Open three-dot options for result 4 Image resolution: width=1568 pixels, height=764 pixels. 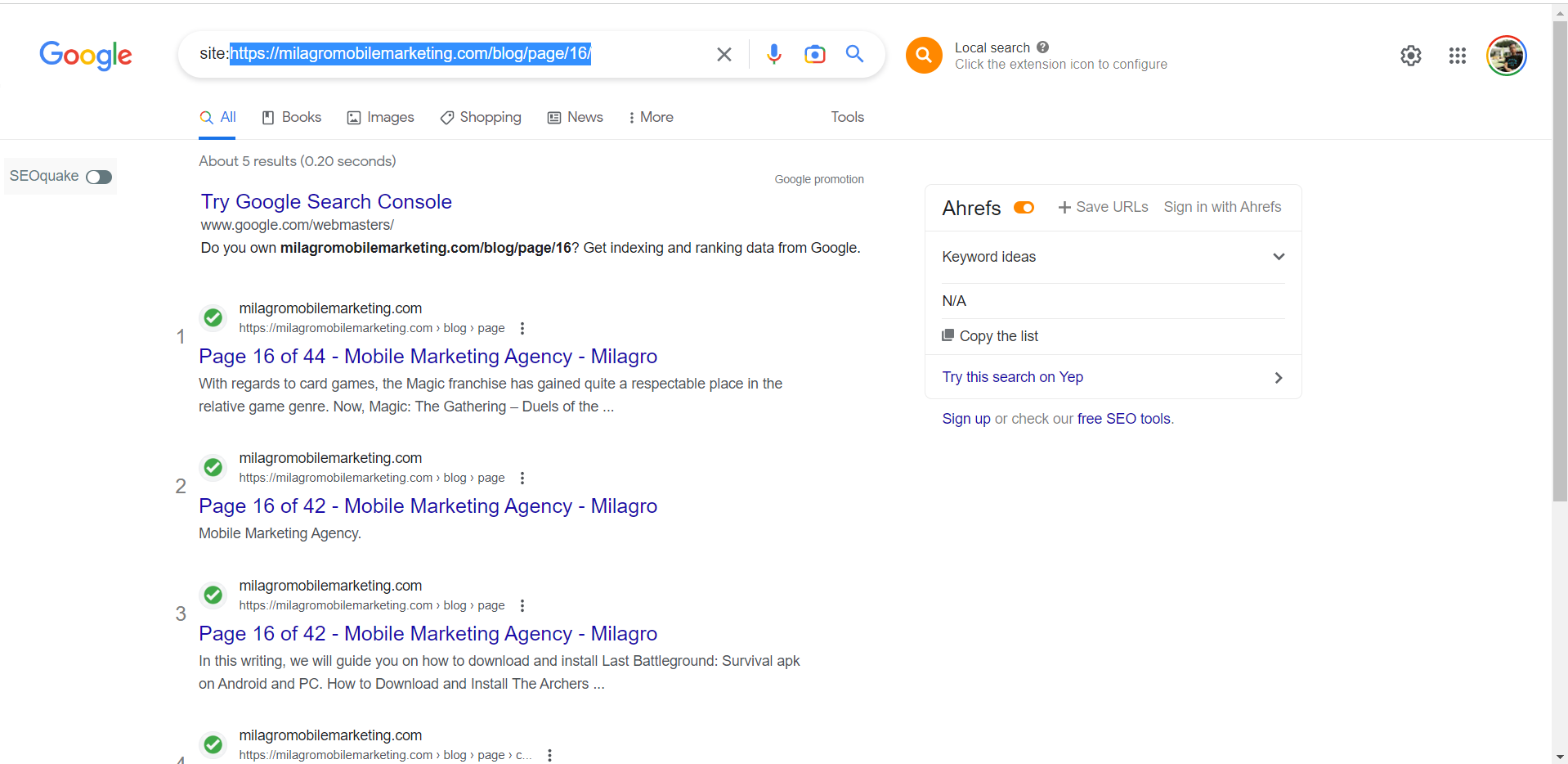click(x=550, y=755)
